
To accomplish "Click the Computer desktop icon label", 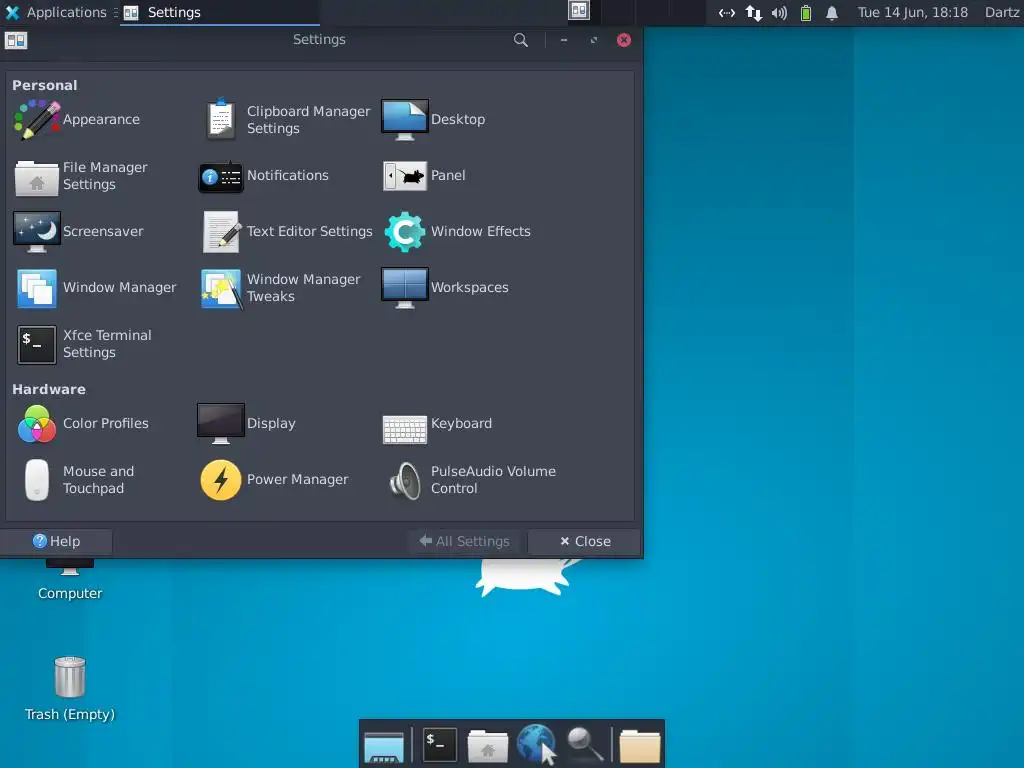I will click(x=70, y=593).
